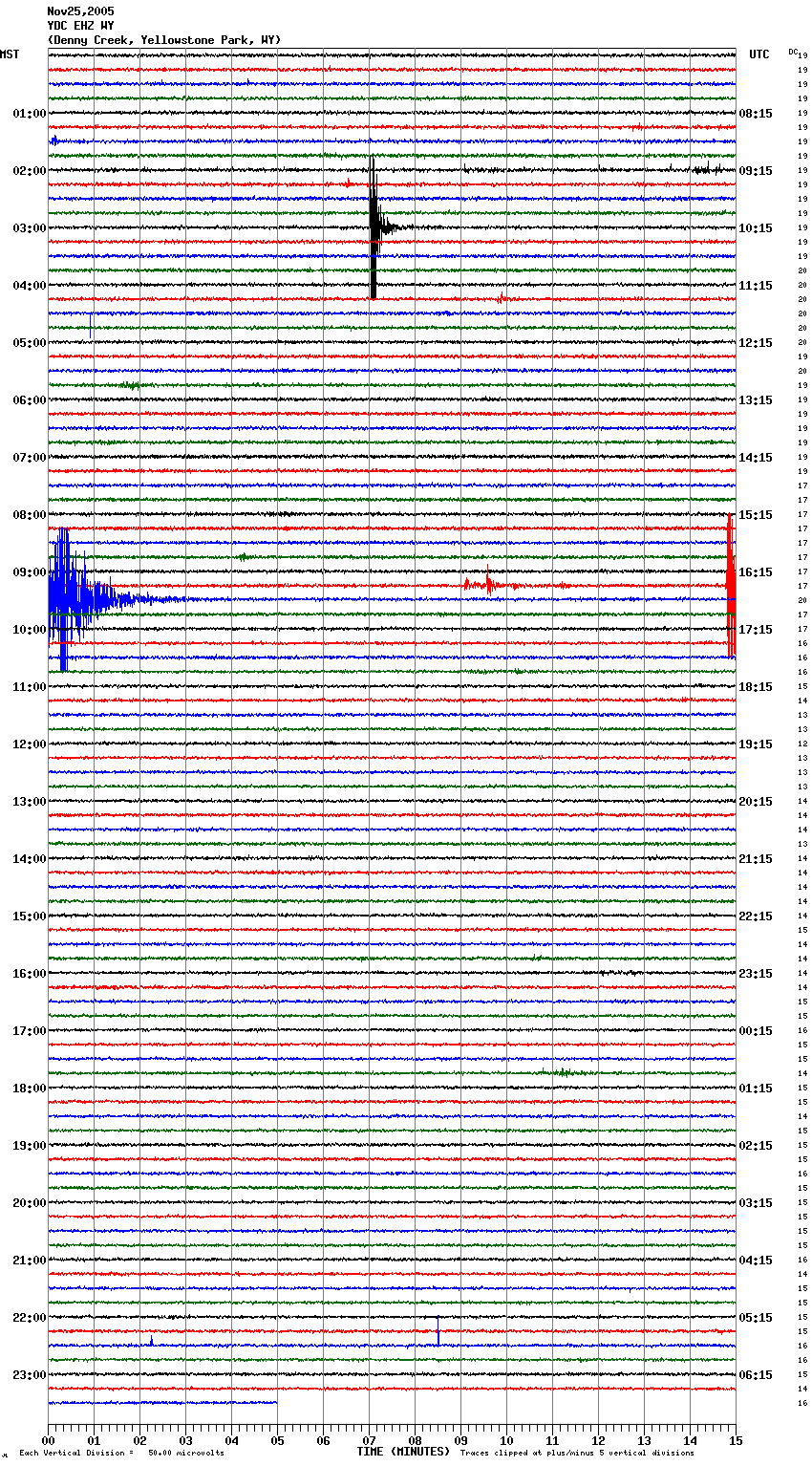Click the MST column header
Viewport: 812px width, 1466px height.
click(10, 54)
